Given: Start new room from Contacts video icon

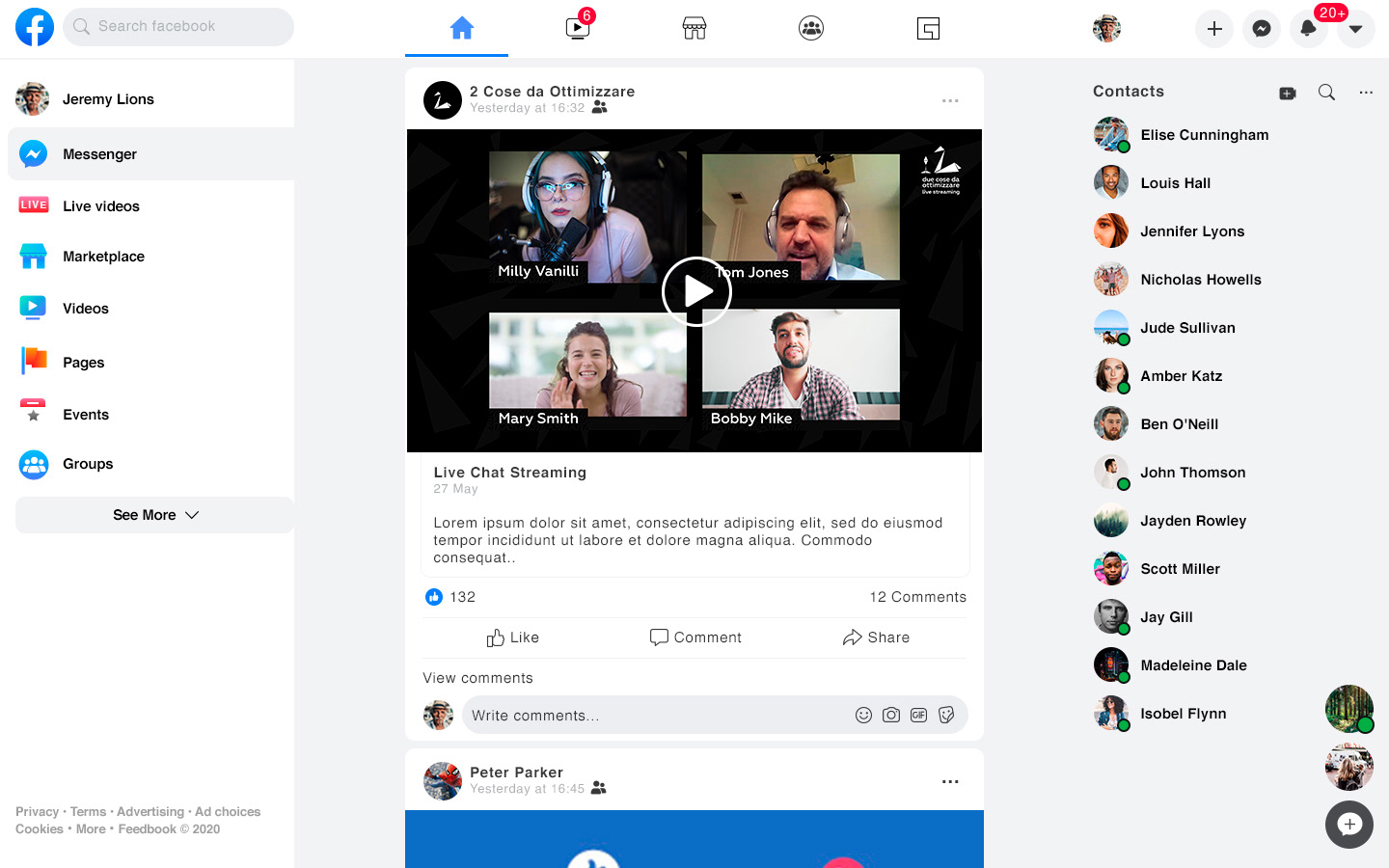Looking at the screenshot, I should [x=1288, y=94].
